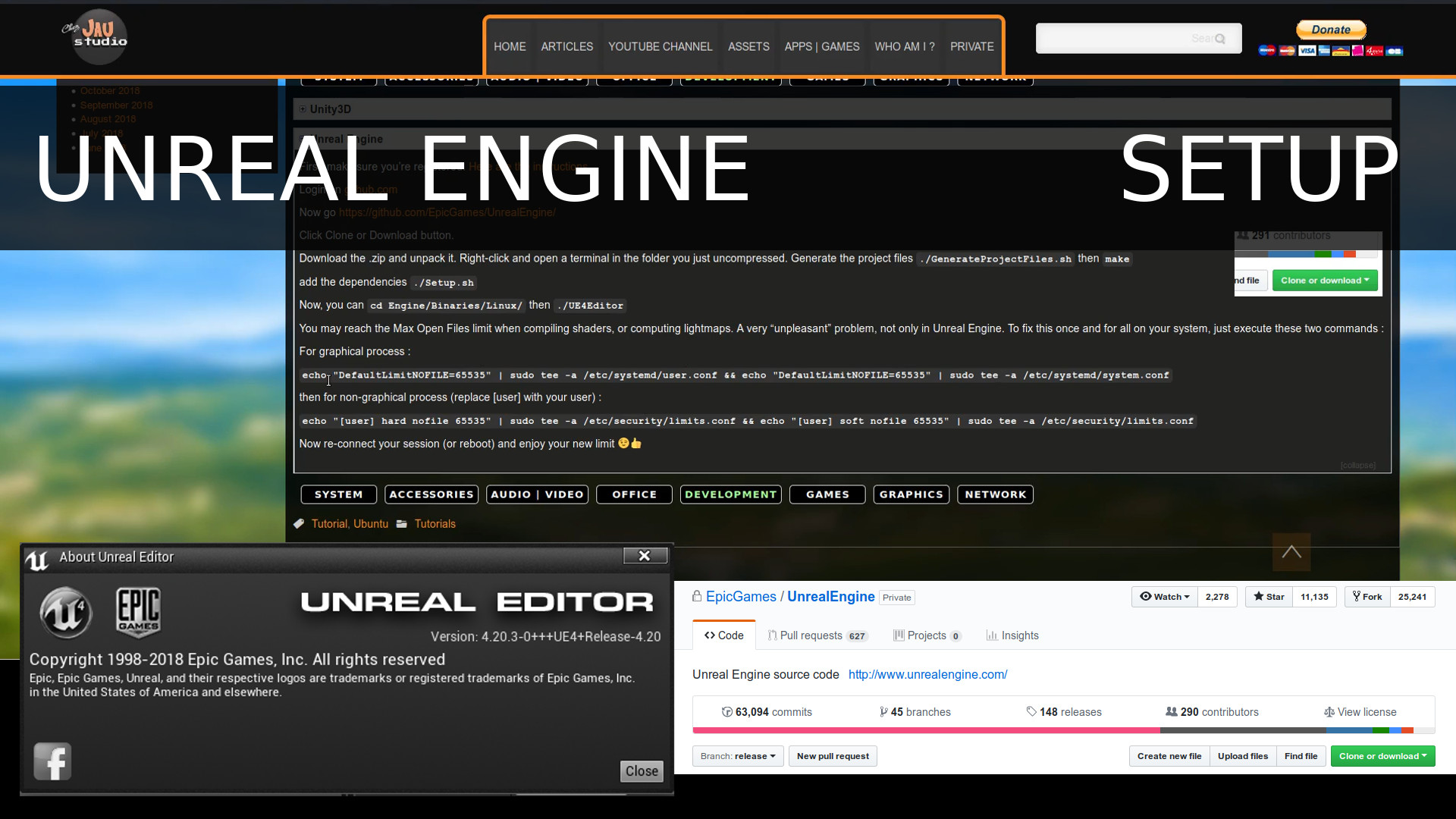
Task: Switch to the Code tab
Action: click(x=724, y=635)
